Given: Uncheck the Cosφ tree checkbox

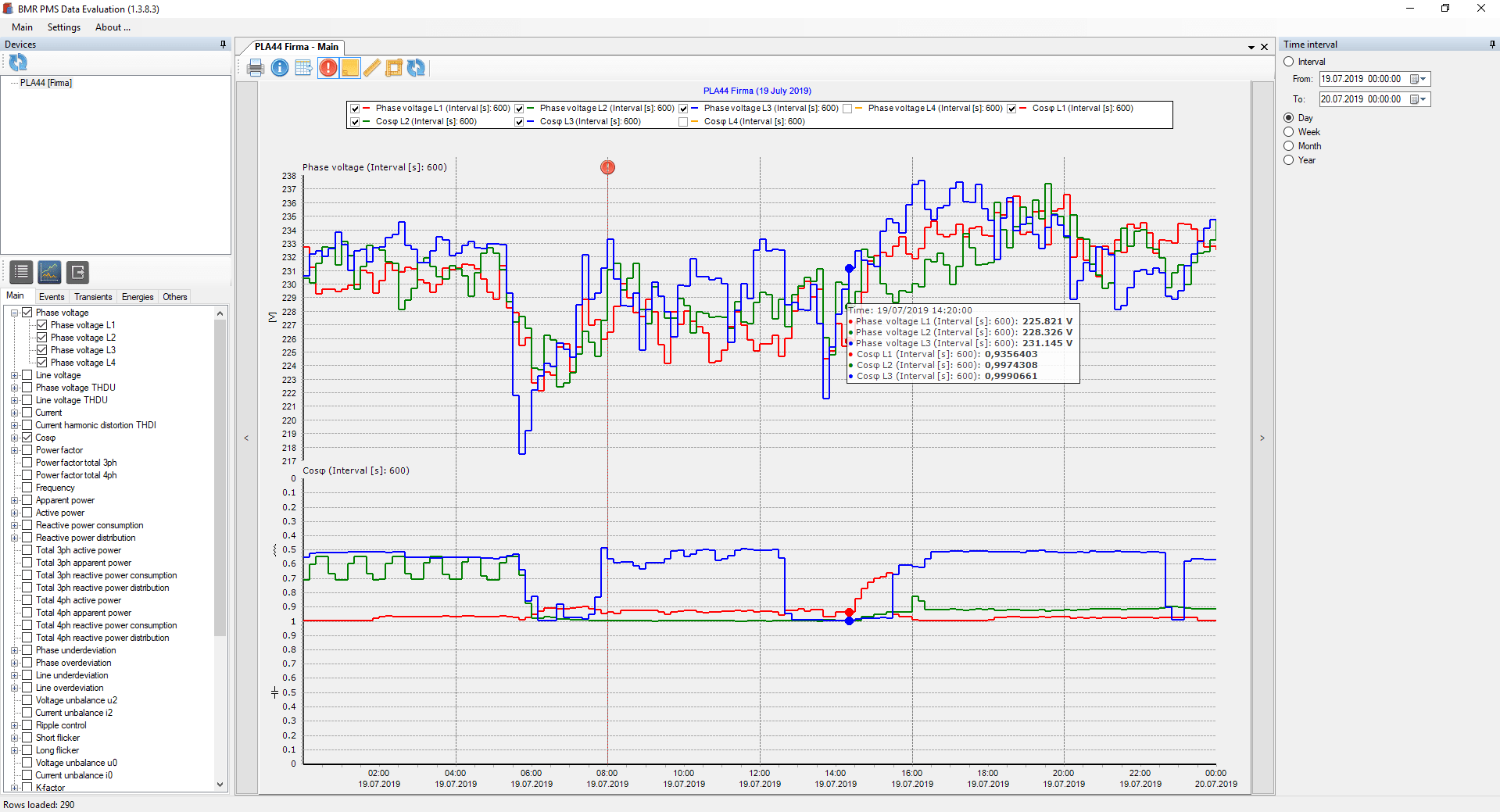Looking at the screenshot, I should (27, 438).
